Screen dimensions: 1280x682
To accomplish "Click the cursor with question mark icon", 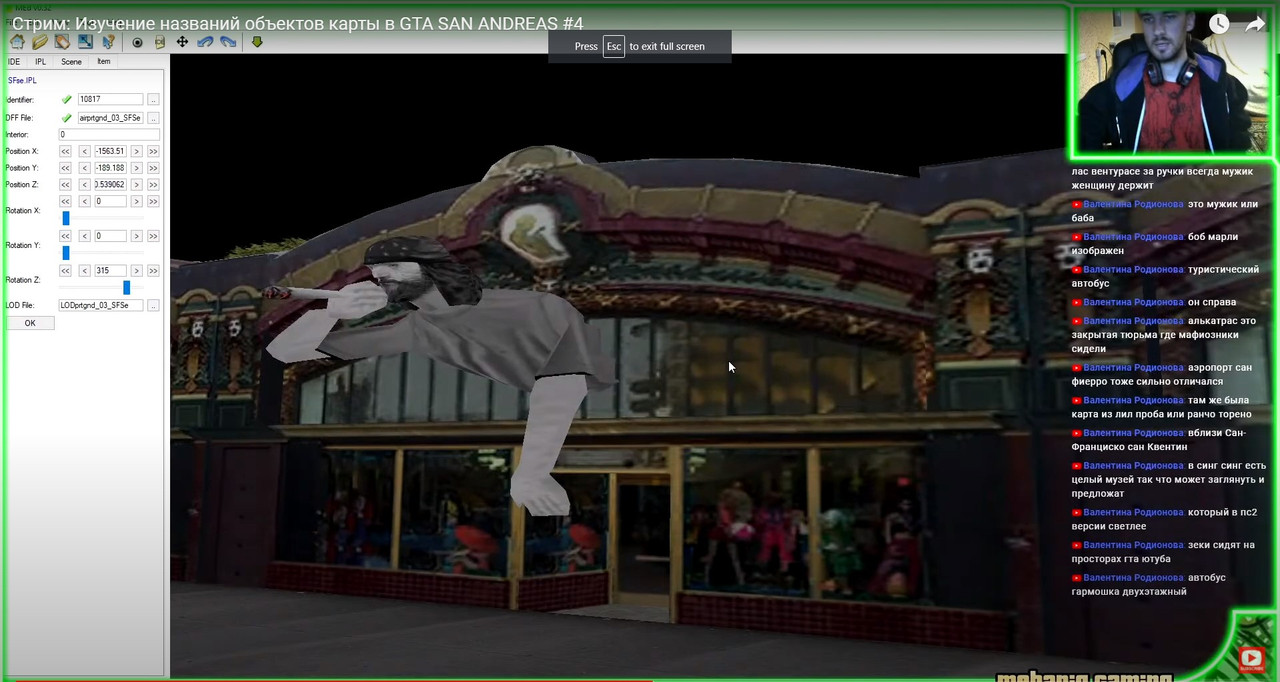I will 108,42.
